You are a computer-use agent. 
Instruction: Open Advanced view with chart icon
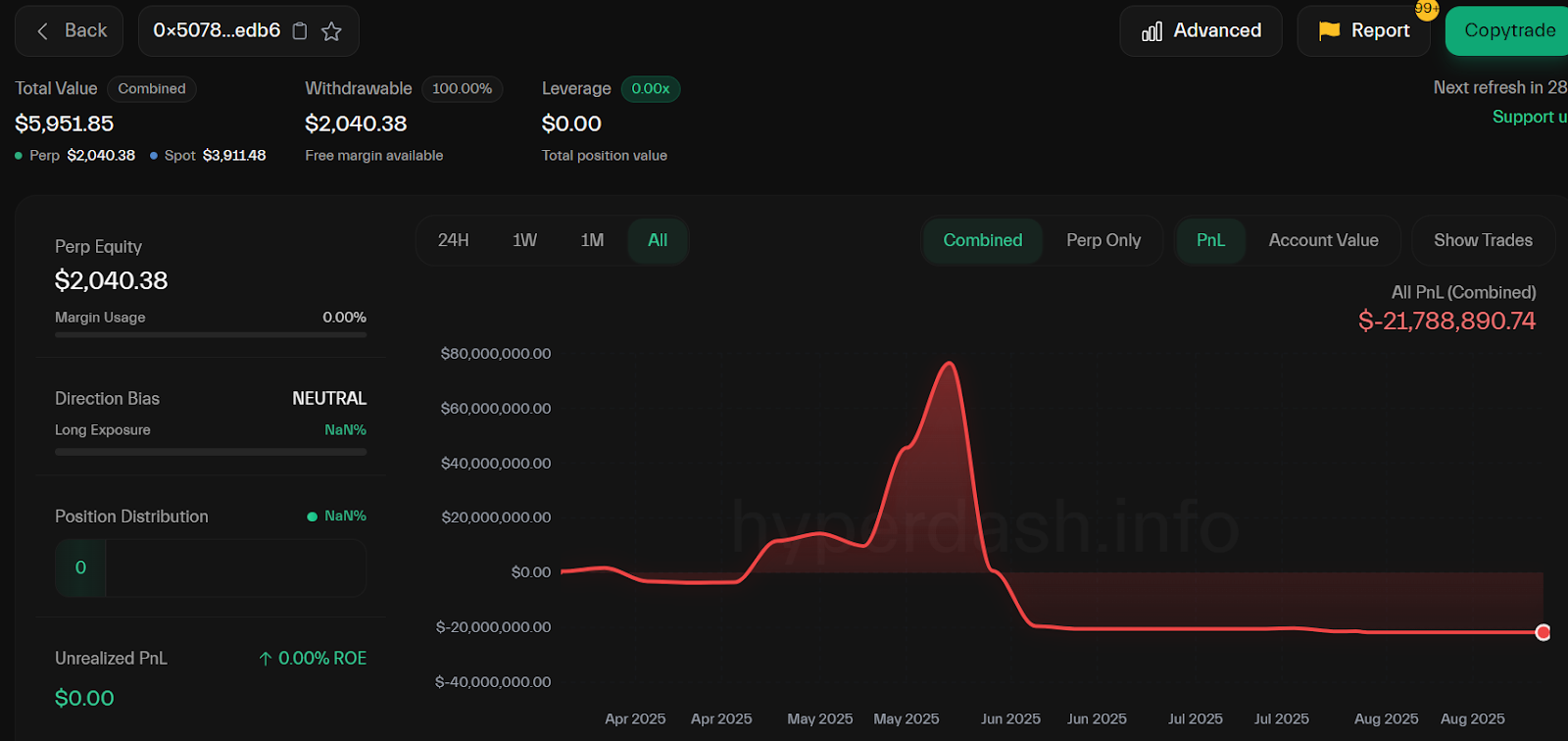(1200, 31)
